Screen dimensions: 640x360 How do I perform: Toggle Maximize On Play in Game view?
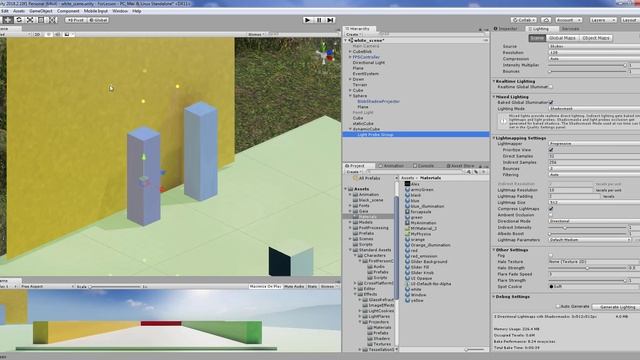pos(265,287)
